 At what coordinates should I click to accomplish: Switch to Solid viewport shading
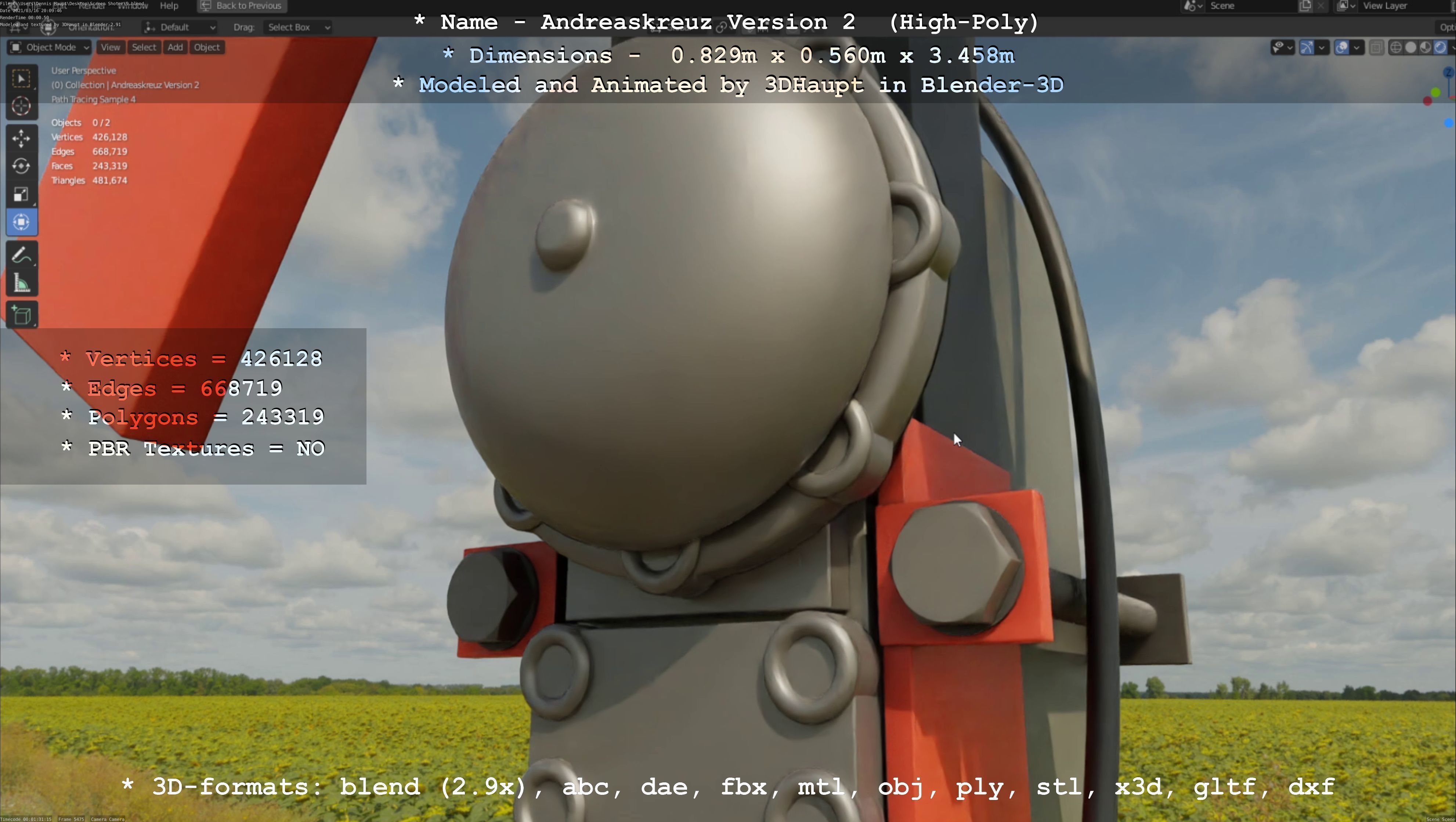1411,47
